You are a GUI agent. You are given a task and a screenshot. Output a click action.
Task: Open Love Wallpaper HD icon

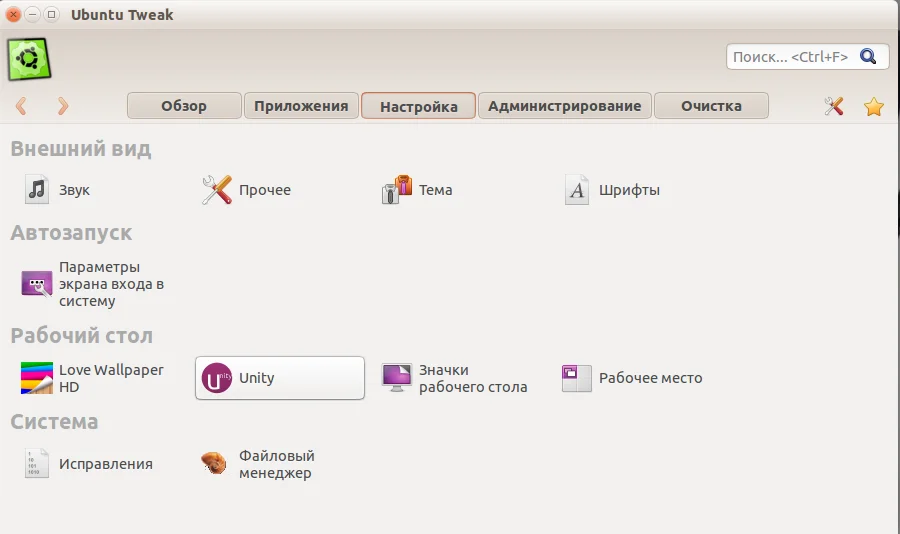(x=37, y=378)
